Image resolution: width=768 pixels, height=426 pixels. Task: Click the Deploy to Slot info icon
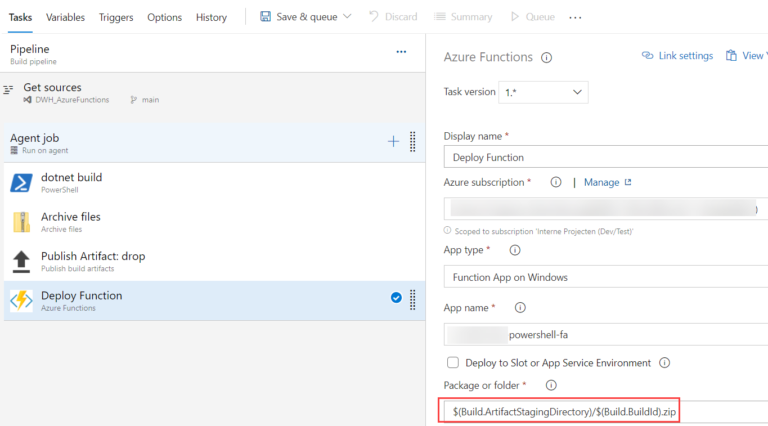[x=664, y=363]
